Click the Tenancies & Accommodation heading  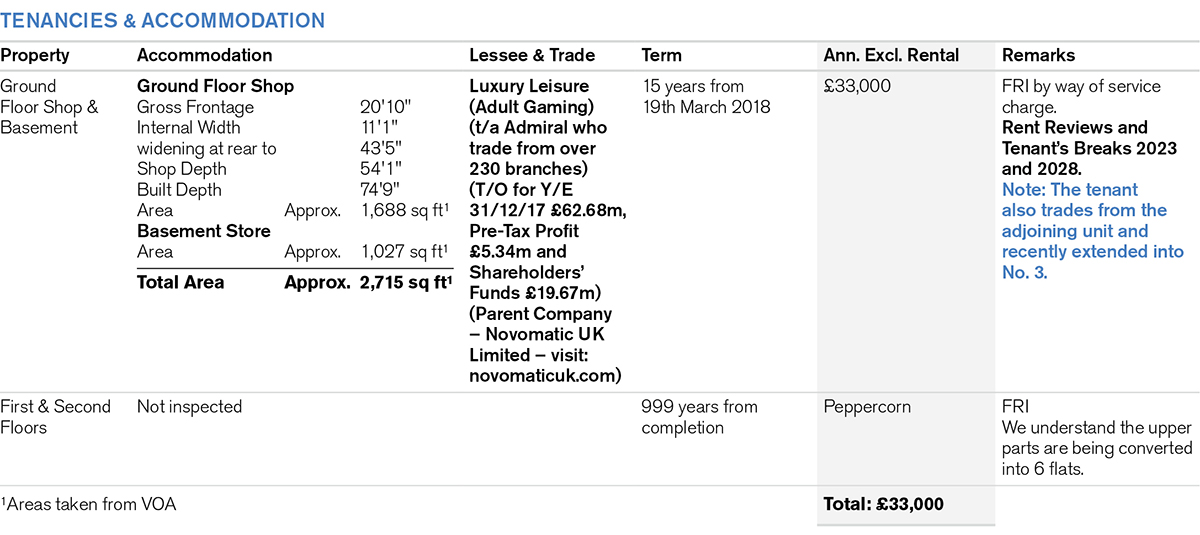click(162, 21)
